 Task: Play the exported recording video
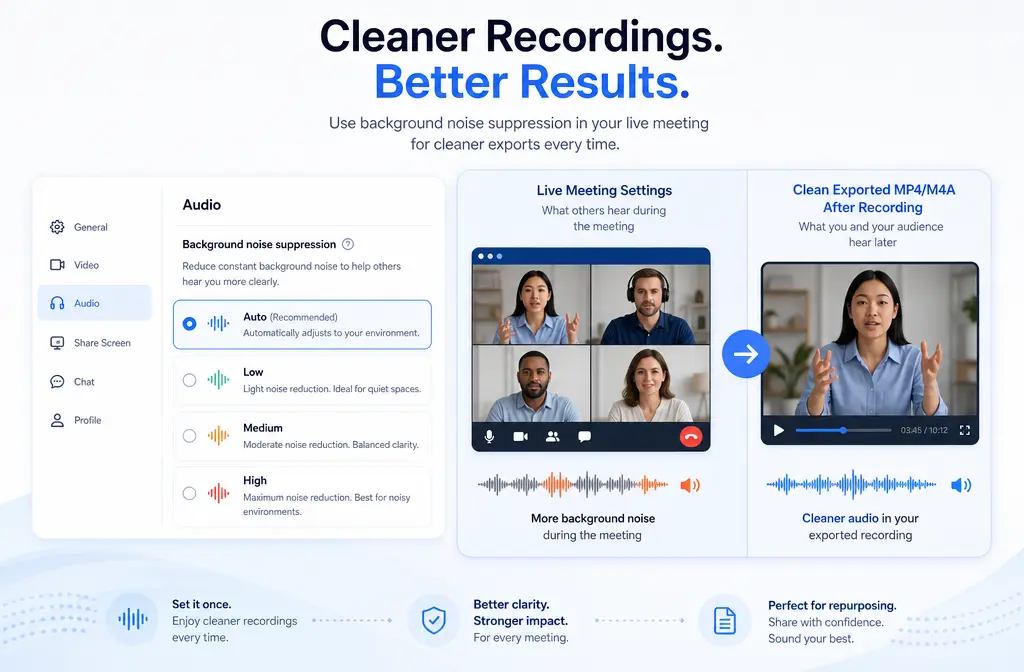point(778,430)
